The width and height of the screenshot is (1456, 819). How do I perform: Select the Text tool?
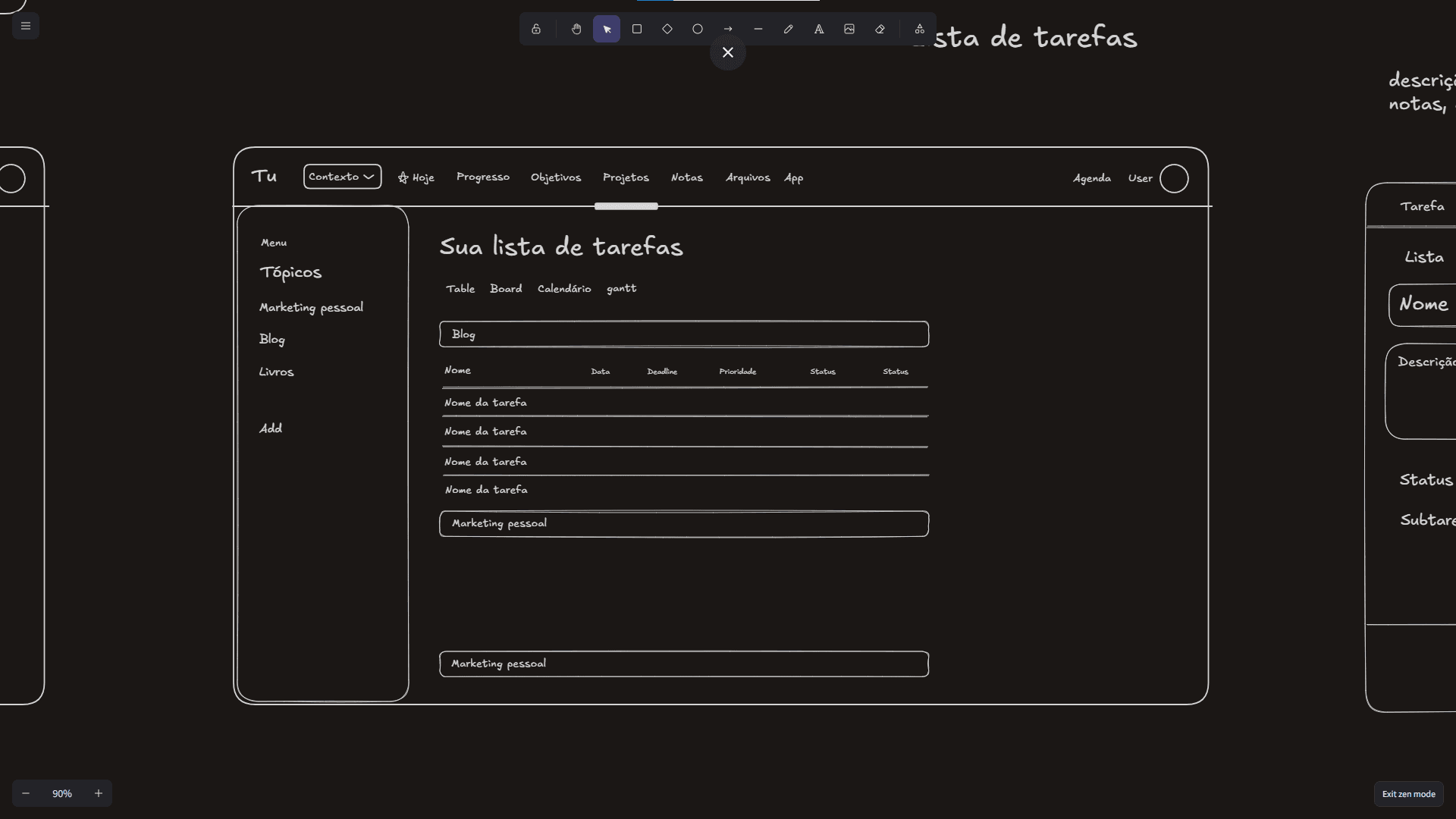tap(819, 29)
